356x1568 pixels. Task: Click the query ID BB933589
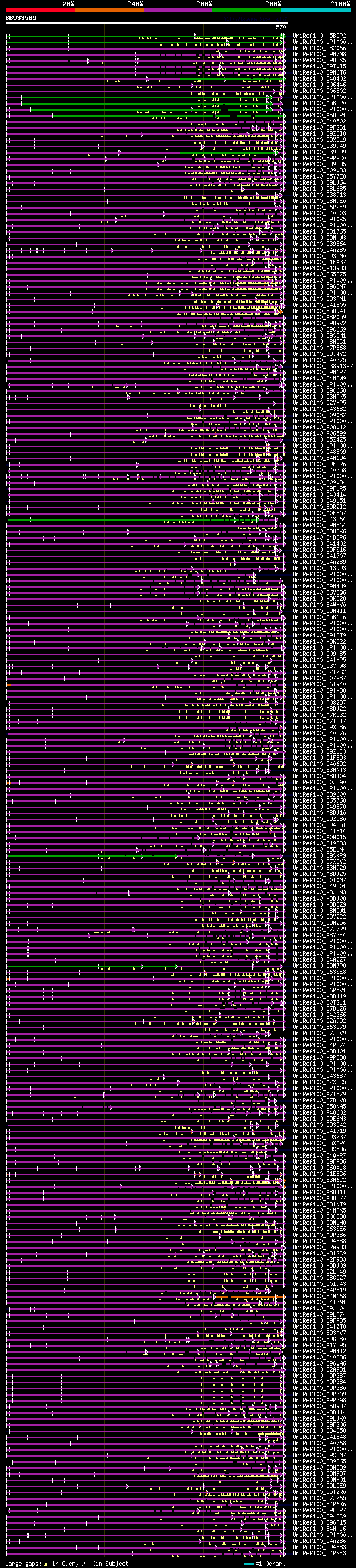click(x=21, y=18)
